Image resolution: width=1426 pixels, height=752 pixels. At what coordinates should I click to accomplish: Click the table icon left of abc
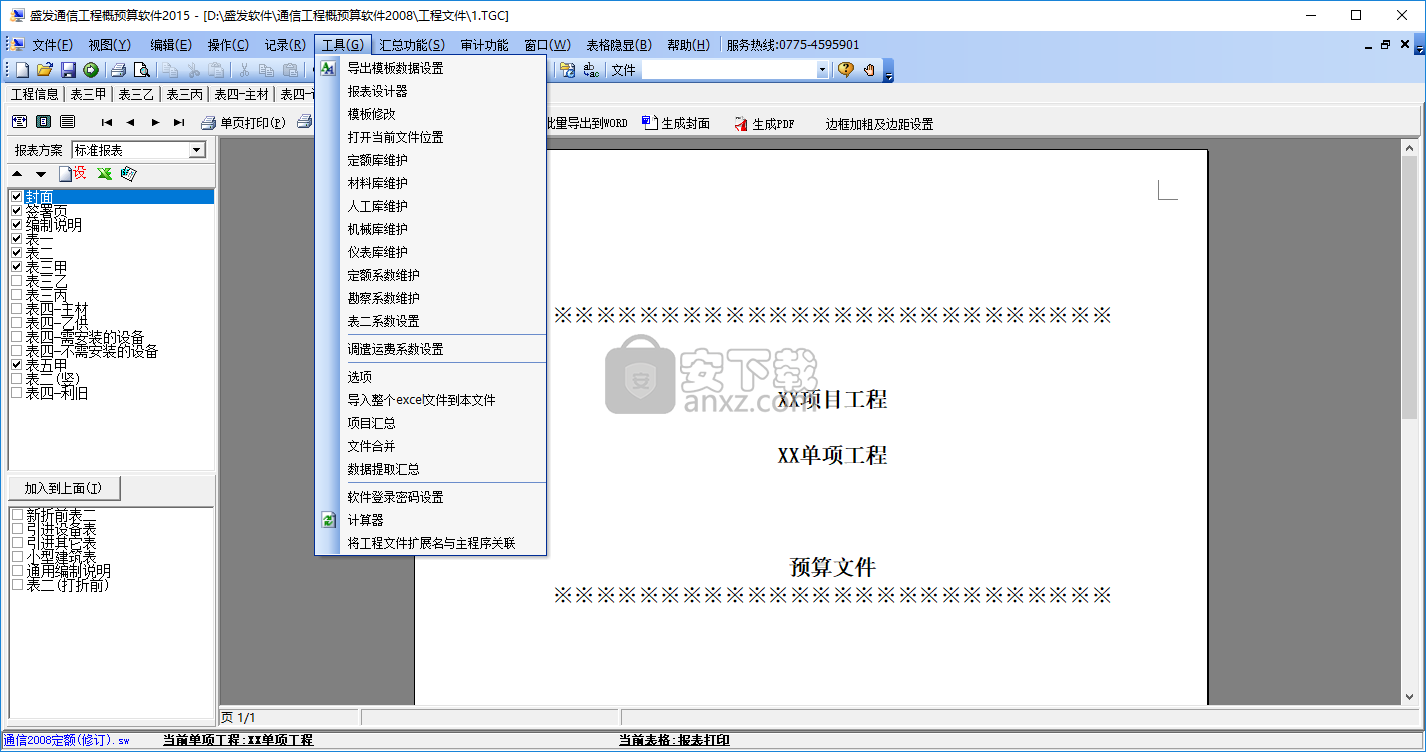pos(567,70)
